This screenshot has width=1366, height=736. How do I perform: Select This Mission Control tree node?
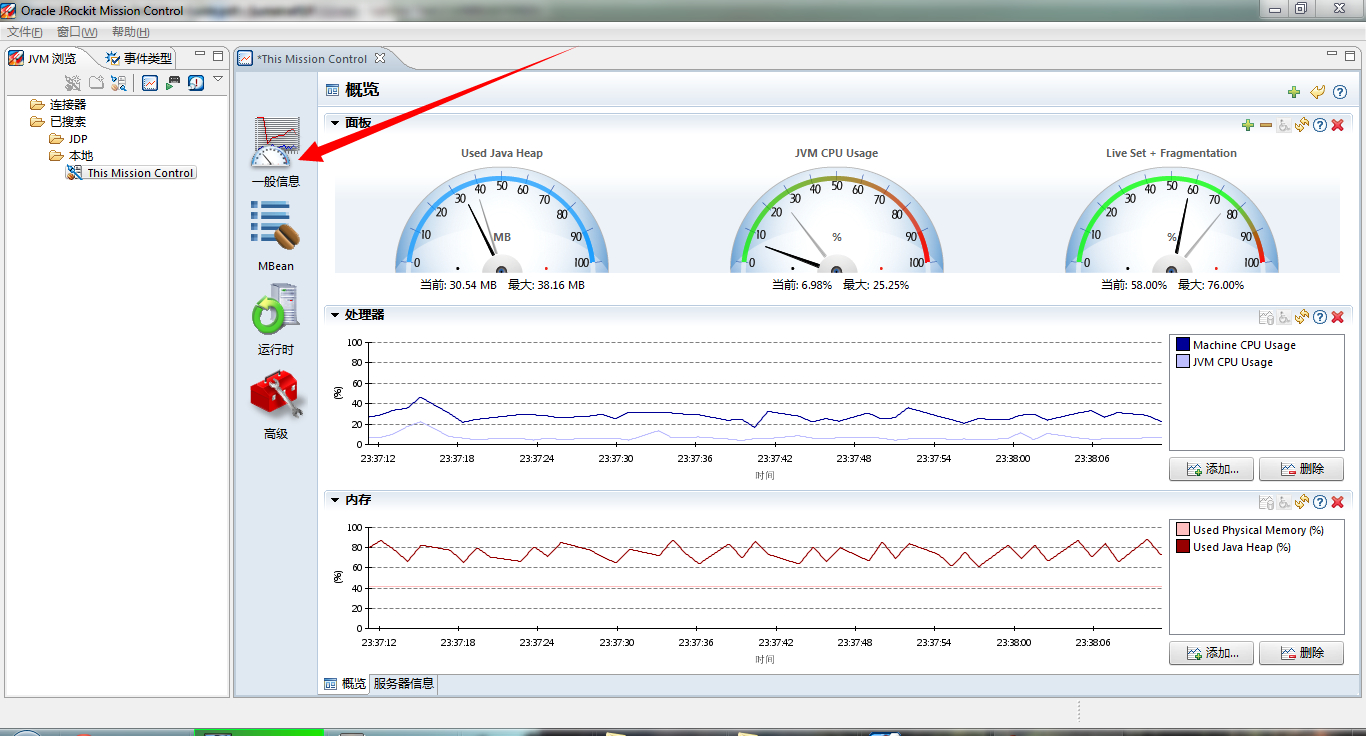pos(131,173)
